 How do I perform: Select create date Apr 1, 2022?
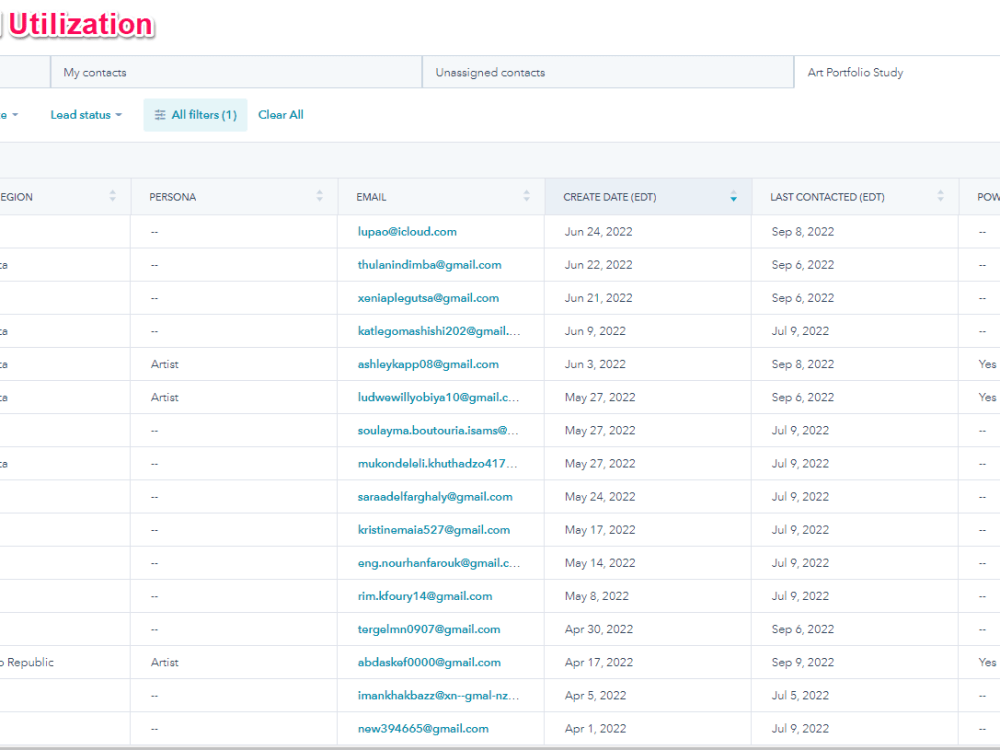coord(595,729)
